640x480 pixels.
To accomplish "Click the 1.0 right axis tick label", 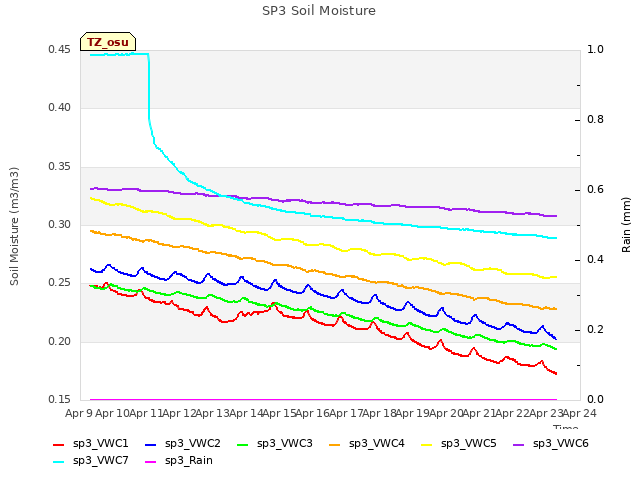I will [x=596, y=49].
